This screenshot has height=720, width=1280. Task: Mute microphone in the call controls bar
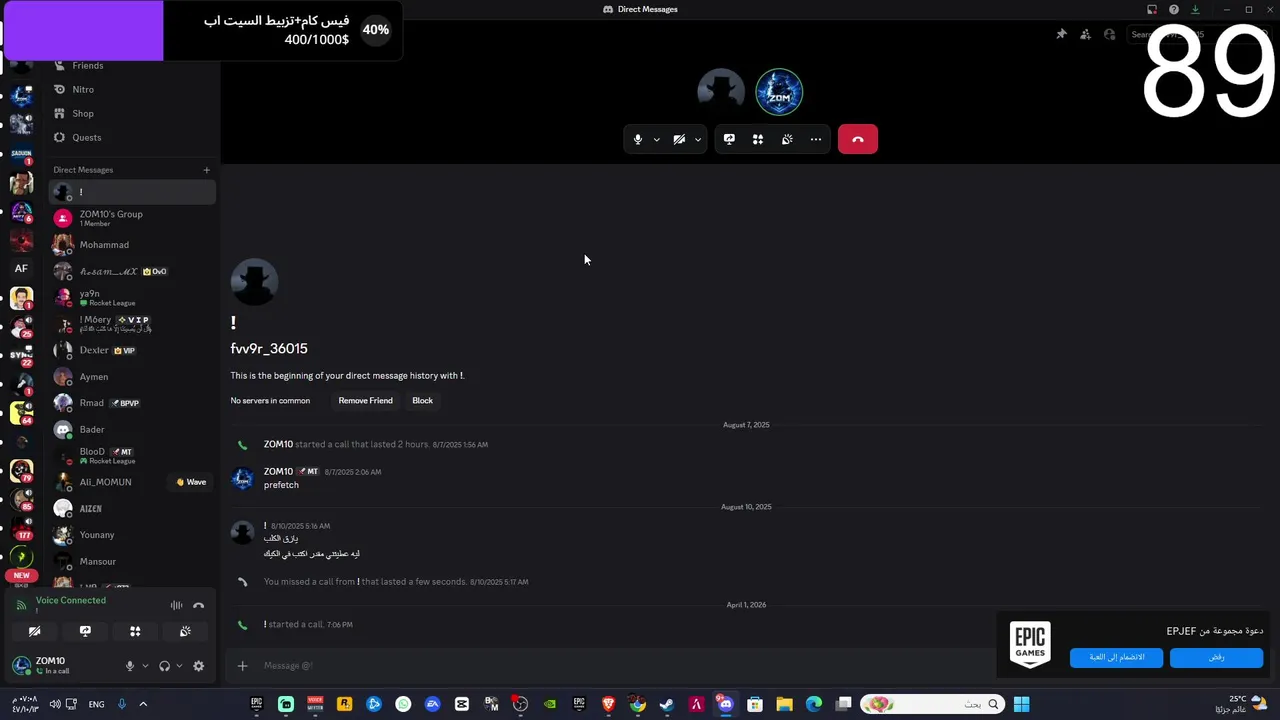coord(638,139)
